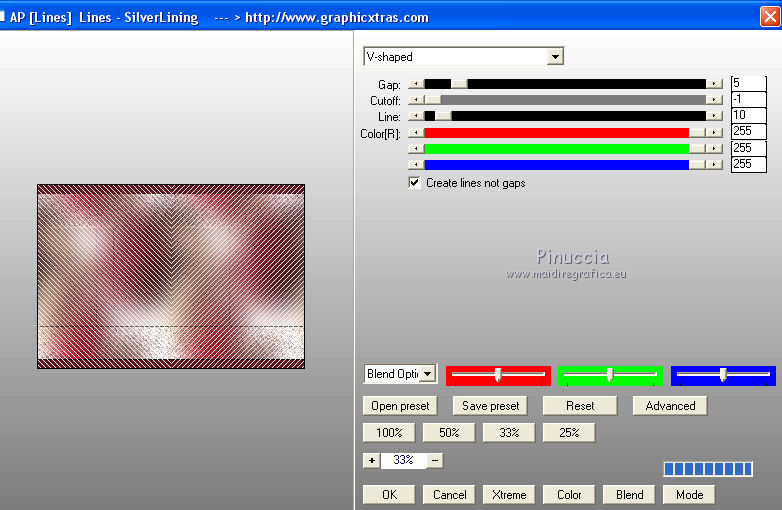
Task: Close the AP Lines dialog window
Action: point(770,16)
